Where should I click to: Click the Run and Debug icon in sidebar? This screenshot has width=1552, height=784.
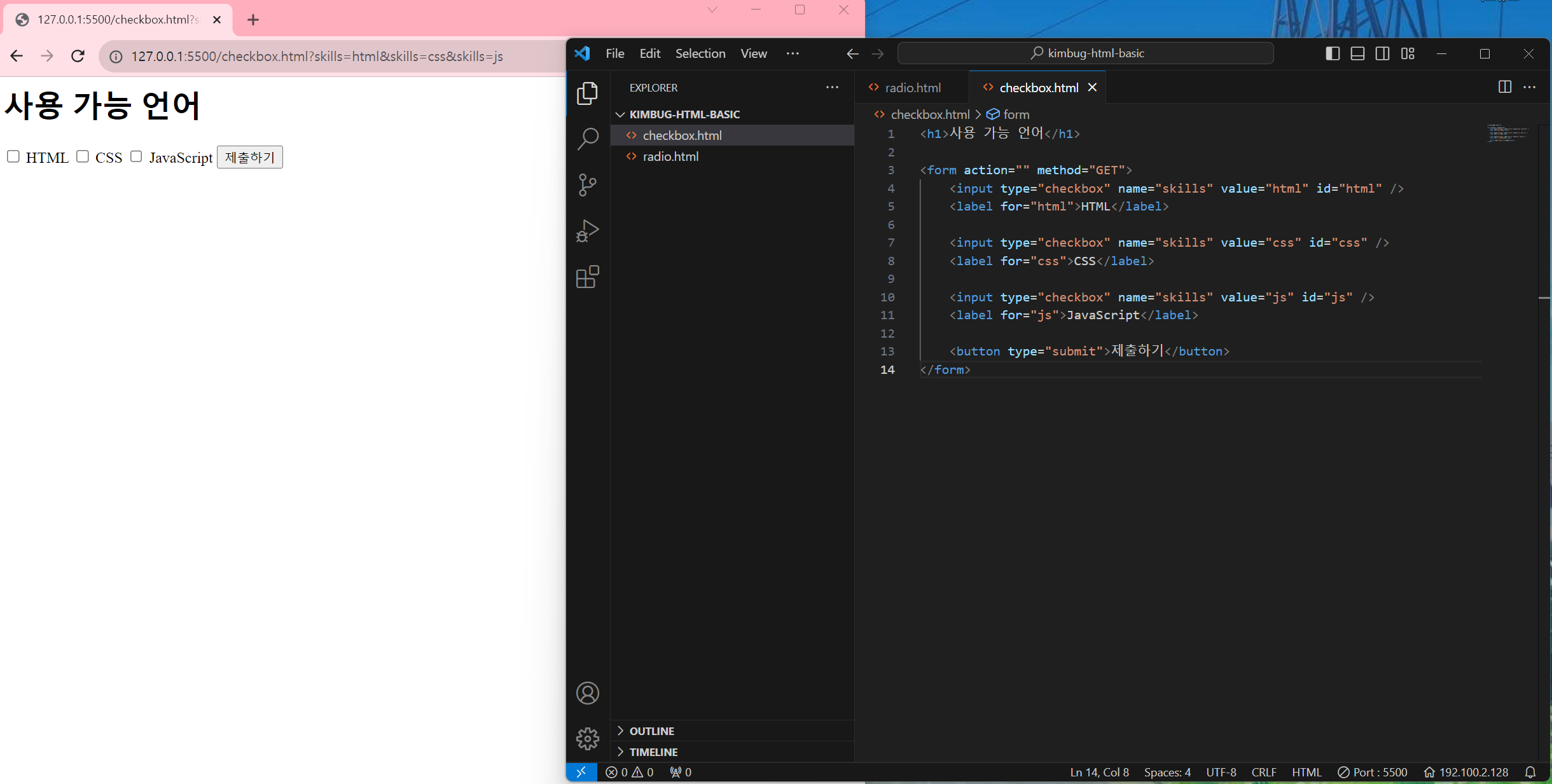pyautogui.click(x=588, y=231)
